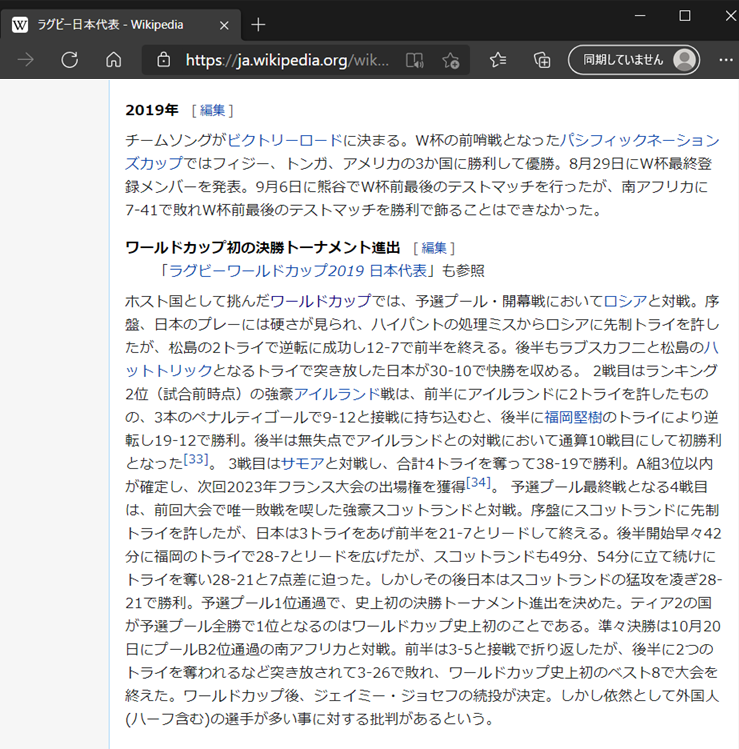Select the ラグビー日本代表 - Wikipedia tab
Viewport: 739px width, 749px height.
120,25
